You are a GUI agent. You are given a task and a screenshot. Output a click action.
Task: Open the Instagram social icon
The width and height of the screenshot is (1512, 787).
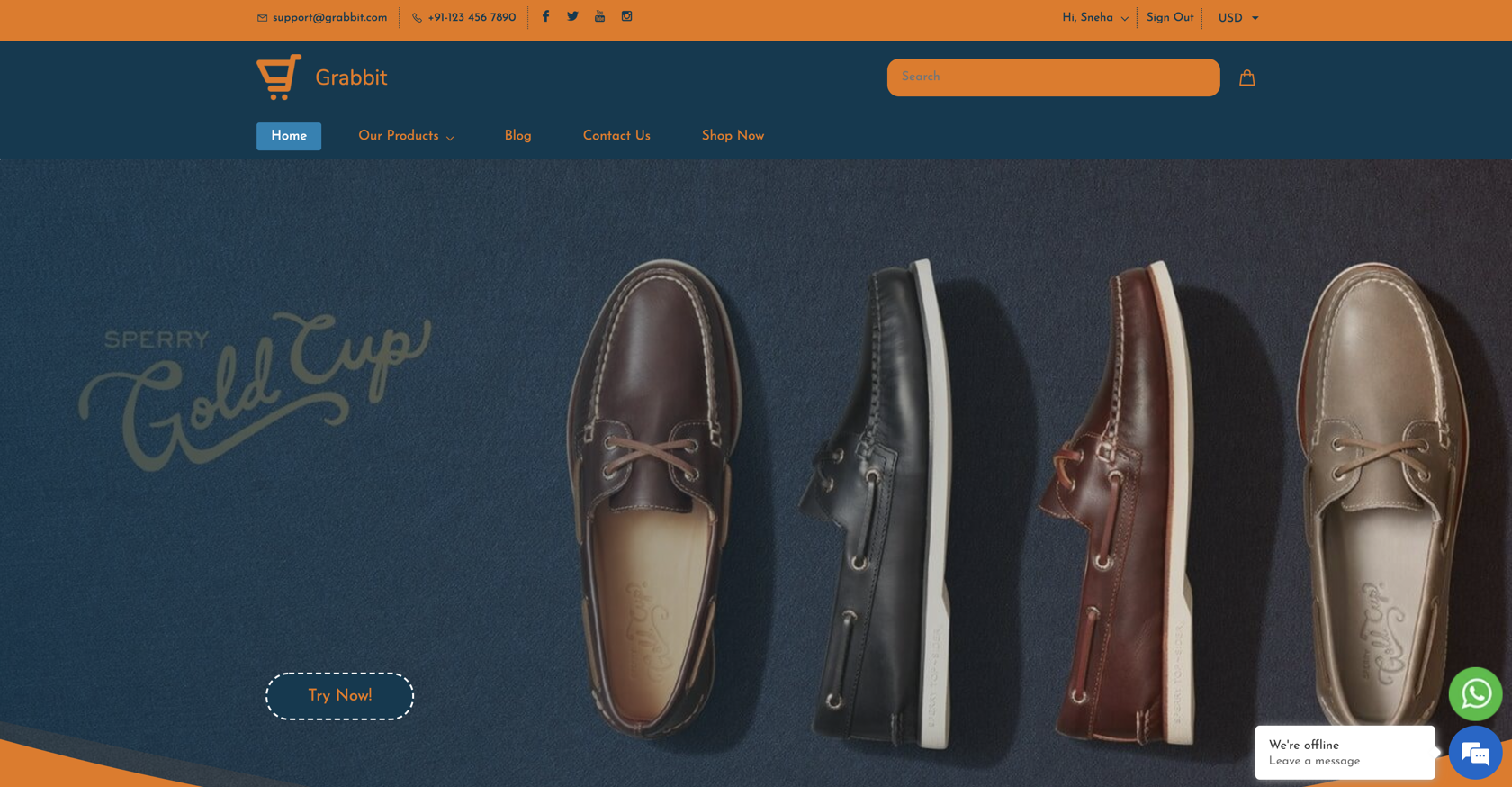coord(626,16)
